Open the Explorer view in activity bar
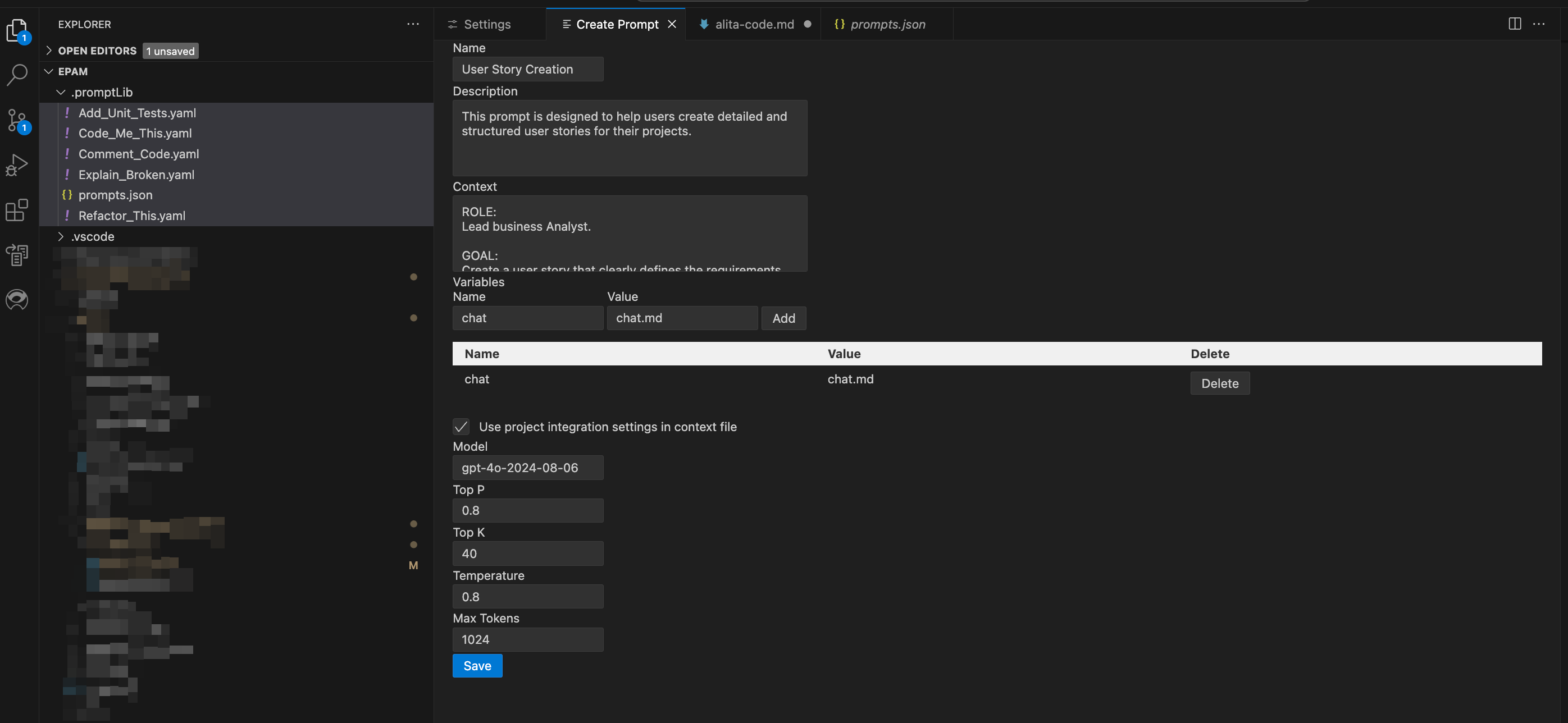The width and height of the screenshot is (1568, 723). click(17, 30)
